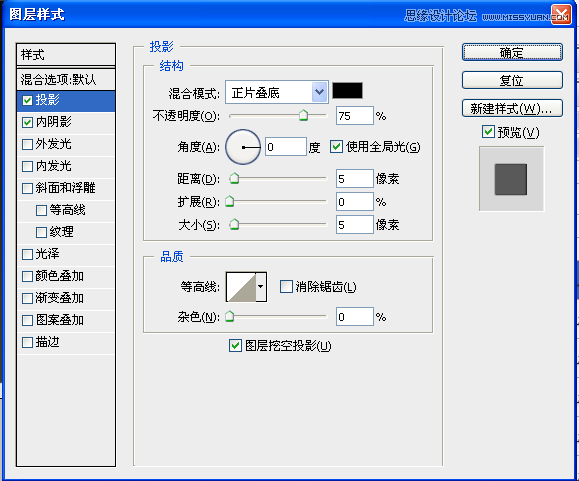Enable the 描边 checkbox

[x=27, y=343]
